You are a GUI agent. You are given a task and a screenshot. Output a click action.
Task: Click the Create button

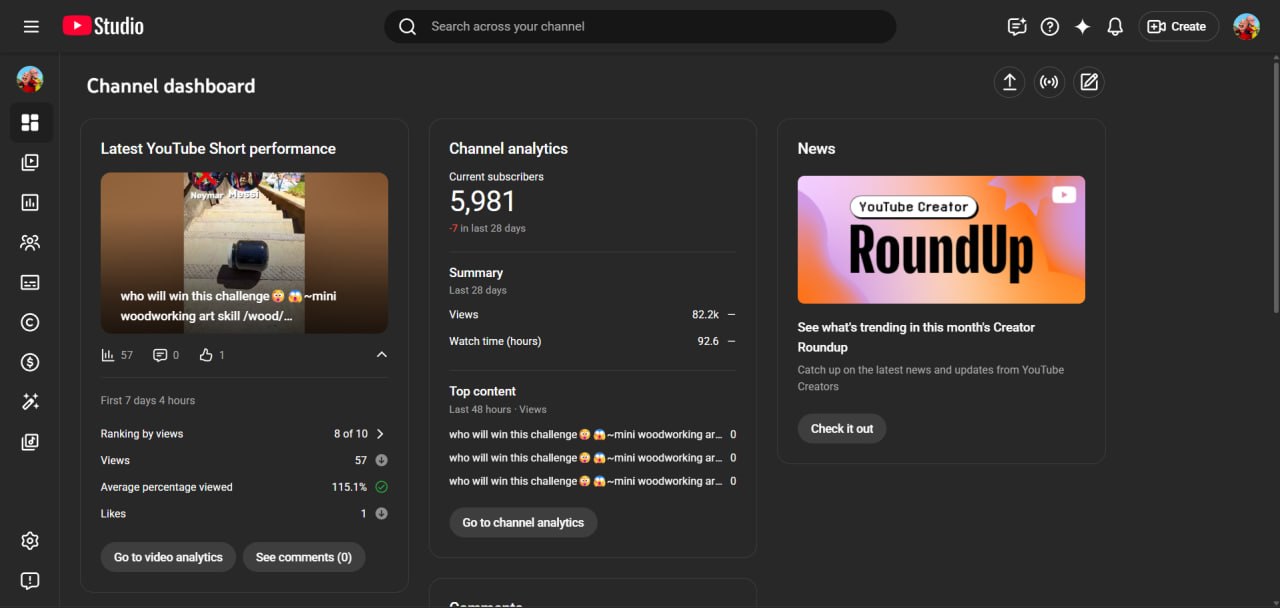tap(1178, 27)
